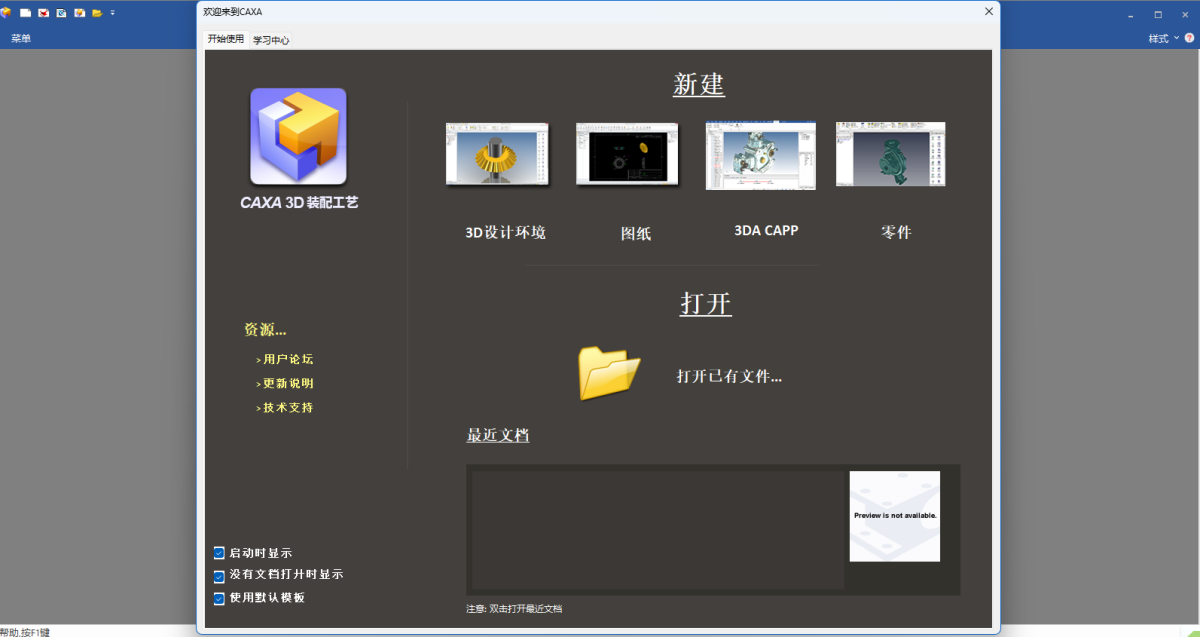Image resolution: width=1200 pixels, height=637 pixels.
Task: Open the 菜单 menu
Action: pos(21,38)
